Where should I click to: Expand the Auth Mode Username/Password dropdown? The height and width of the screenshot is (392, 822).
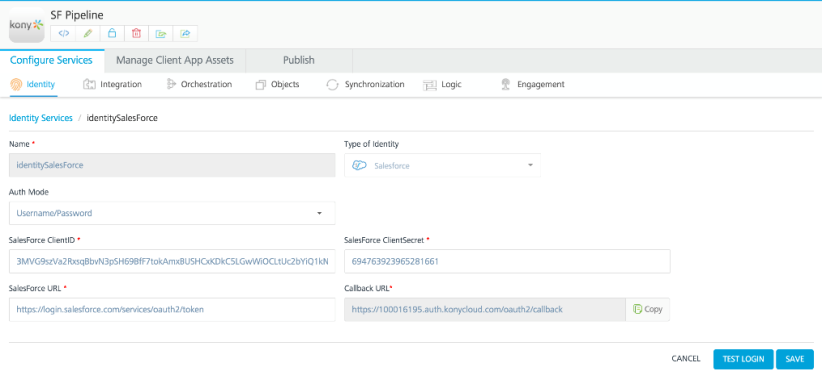coord(172,213)
